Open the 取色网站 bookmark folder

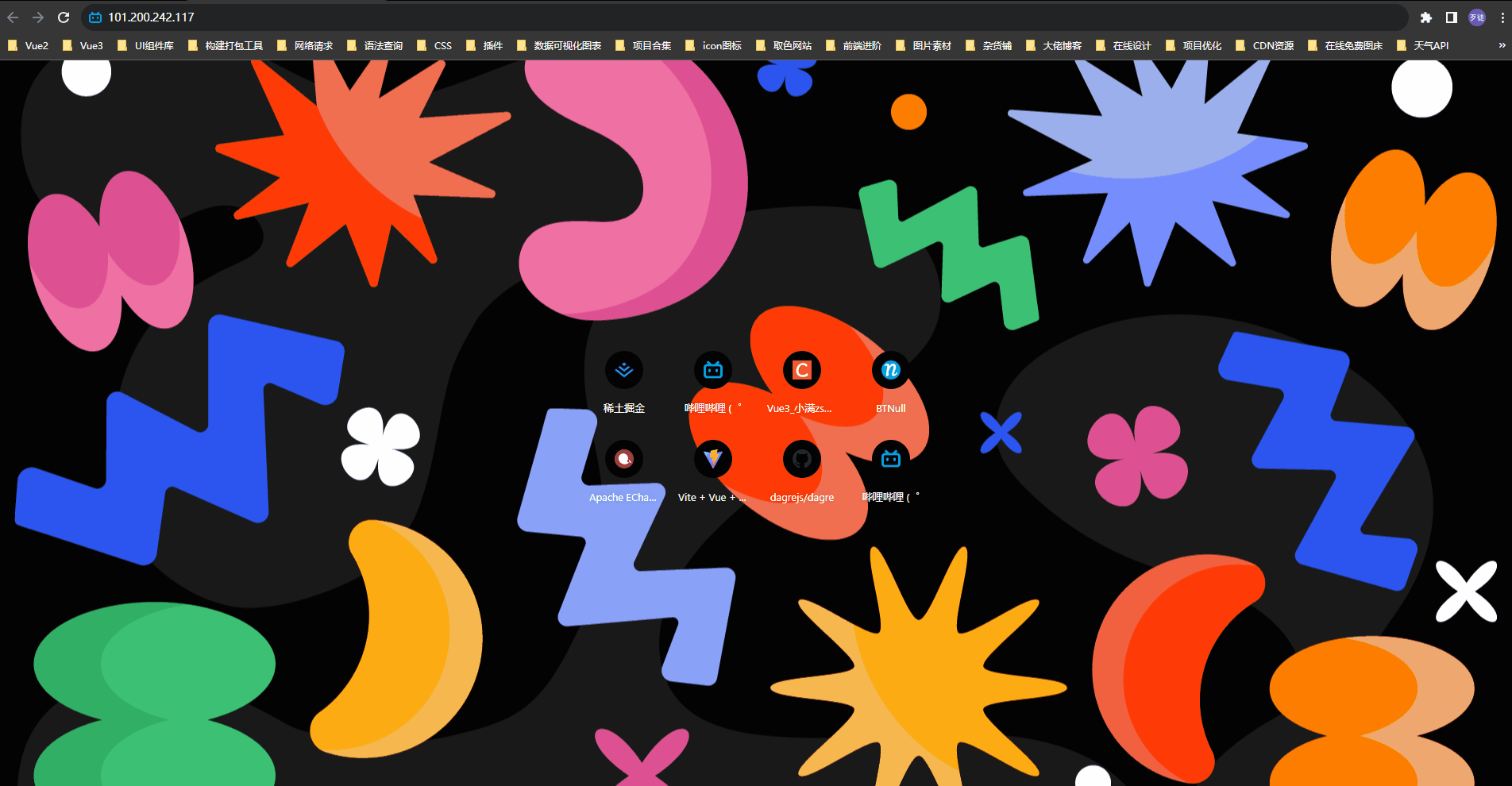tap(784, 45)
